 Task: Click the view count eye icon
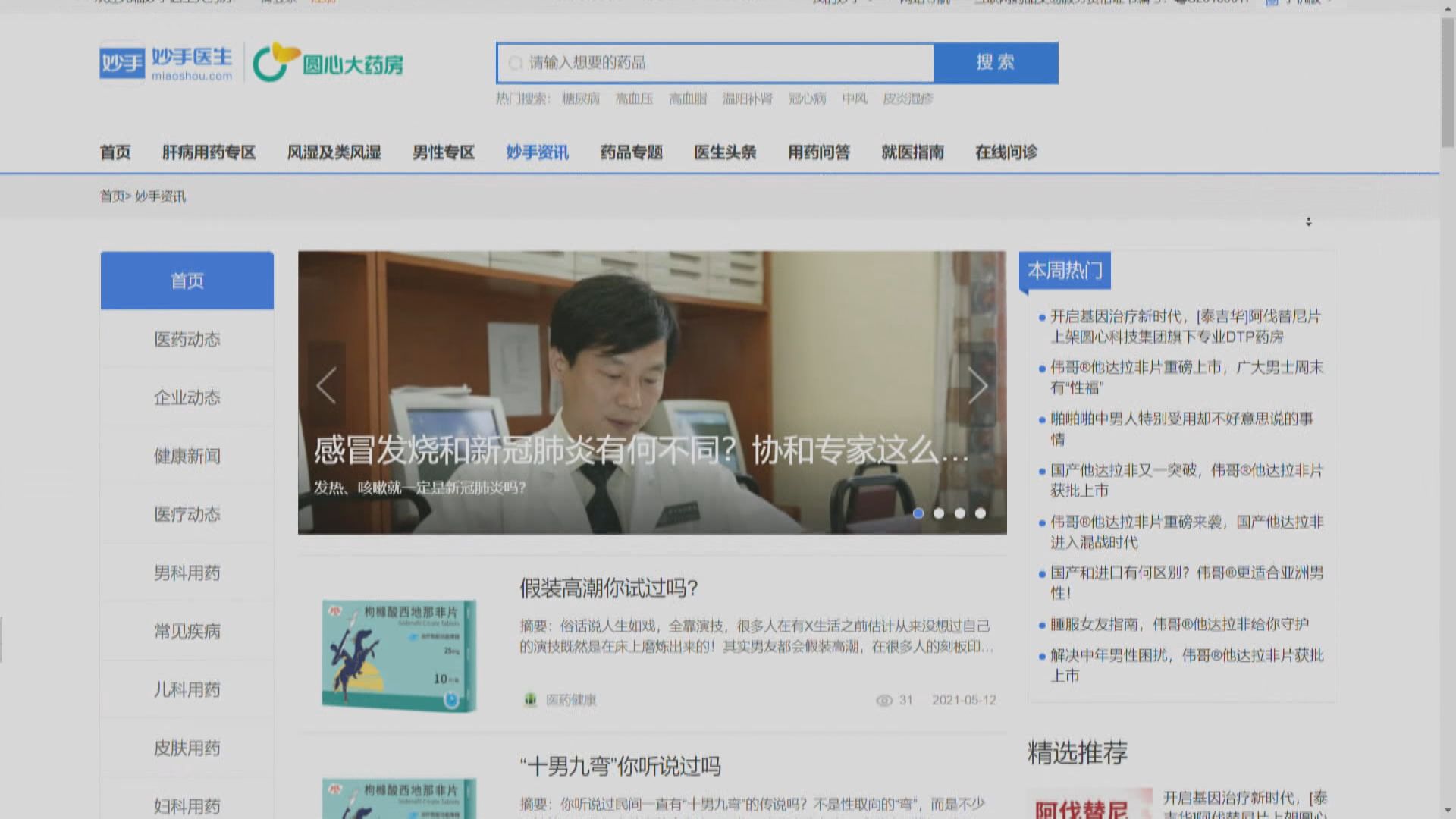(x=883, y=700)
